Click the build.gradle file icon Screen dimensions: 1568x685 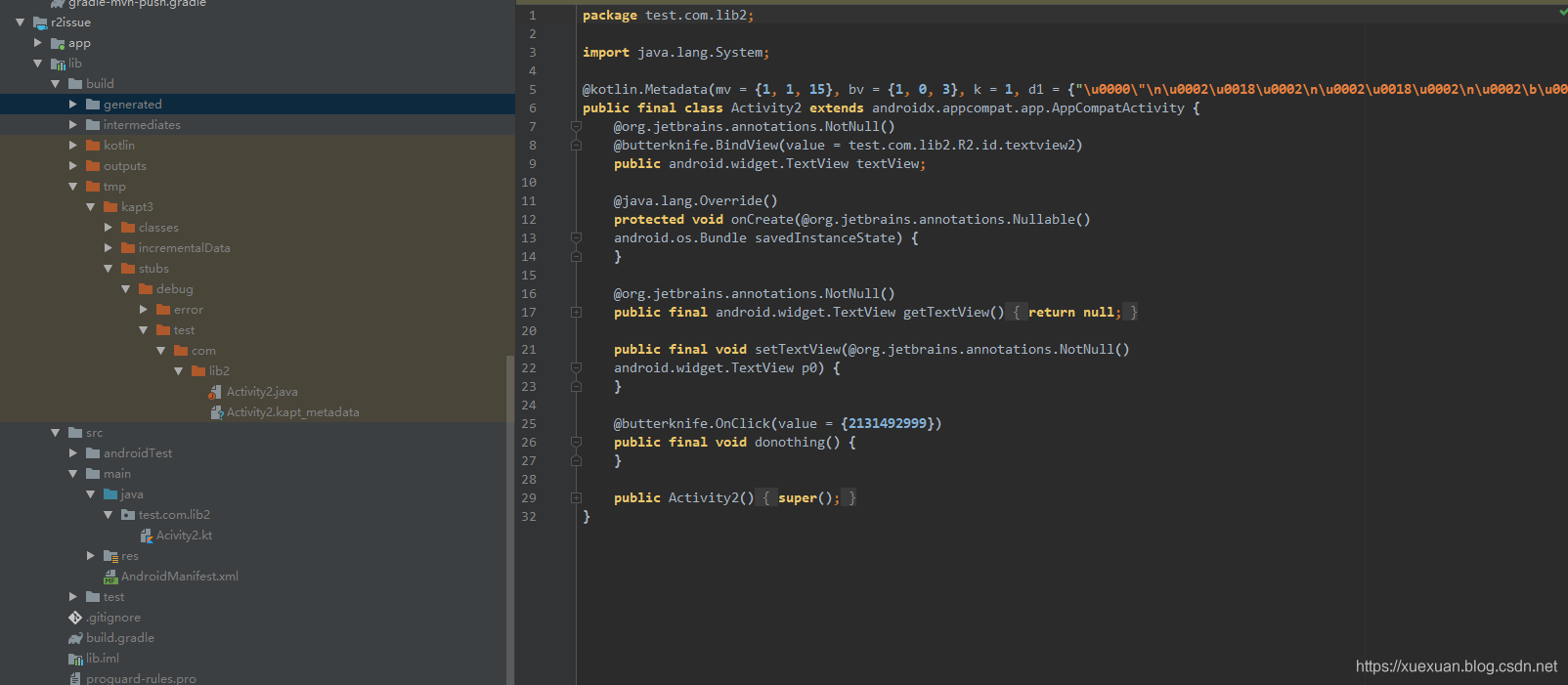click(75, 638)
